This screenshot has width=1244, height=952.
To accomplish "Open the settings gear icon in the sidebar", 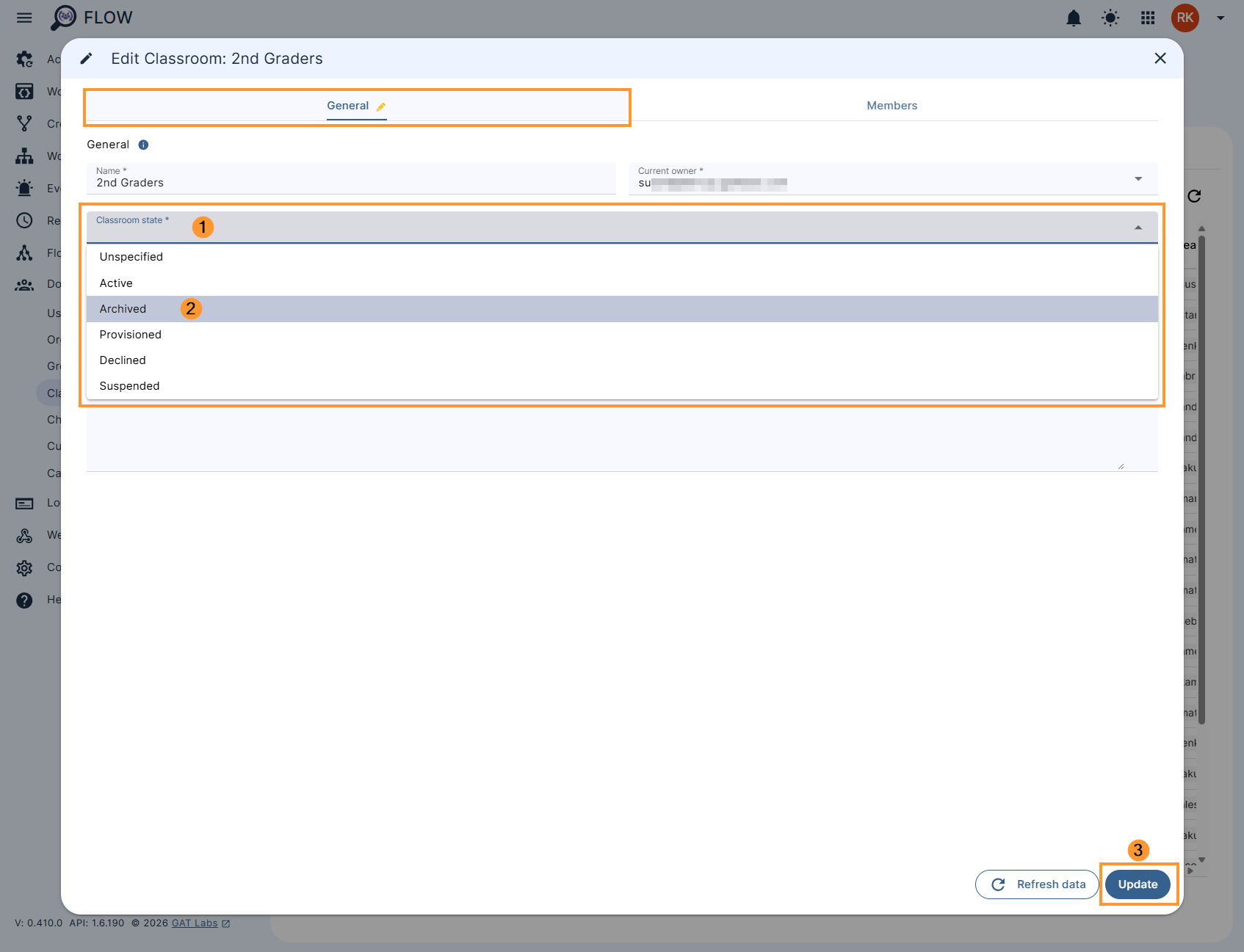I will pyautogui.click(x=24, y=567).
